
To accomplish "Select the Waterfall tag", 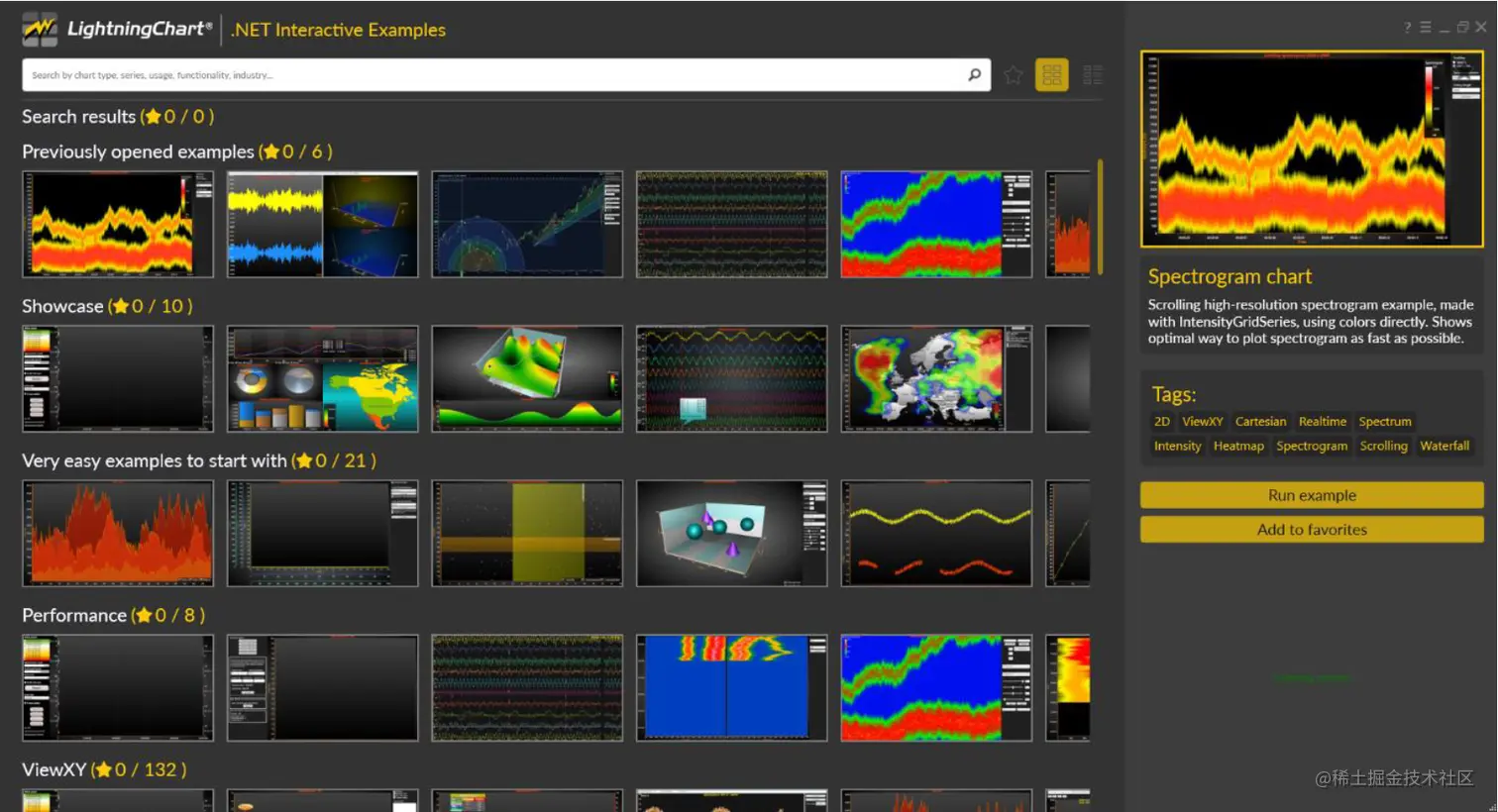I will pos(1444,447).
